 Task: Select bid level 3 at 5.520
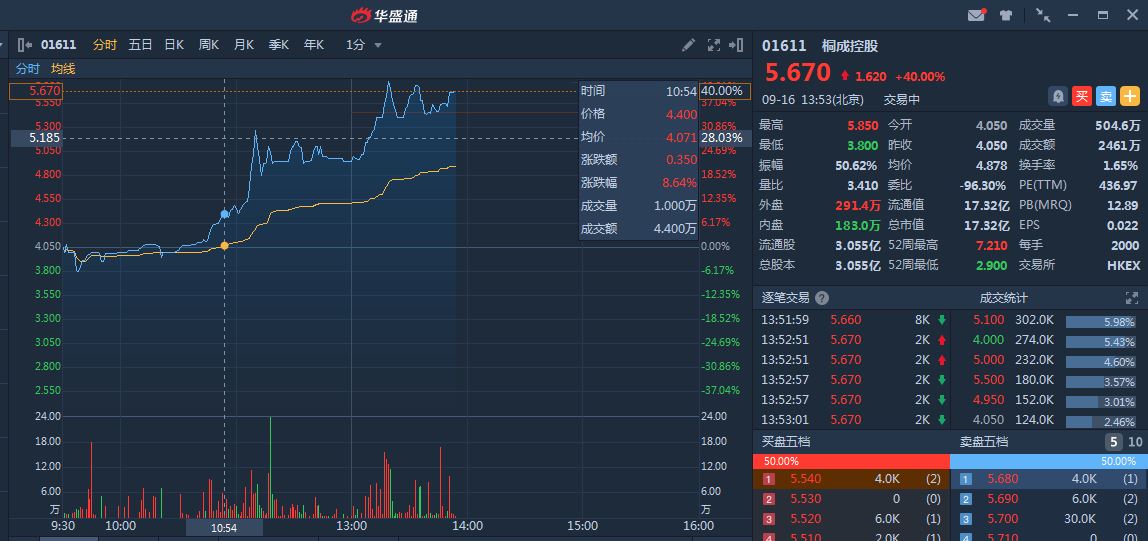click(851, 518)
